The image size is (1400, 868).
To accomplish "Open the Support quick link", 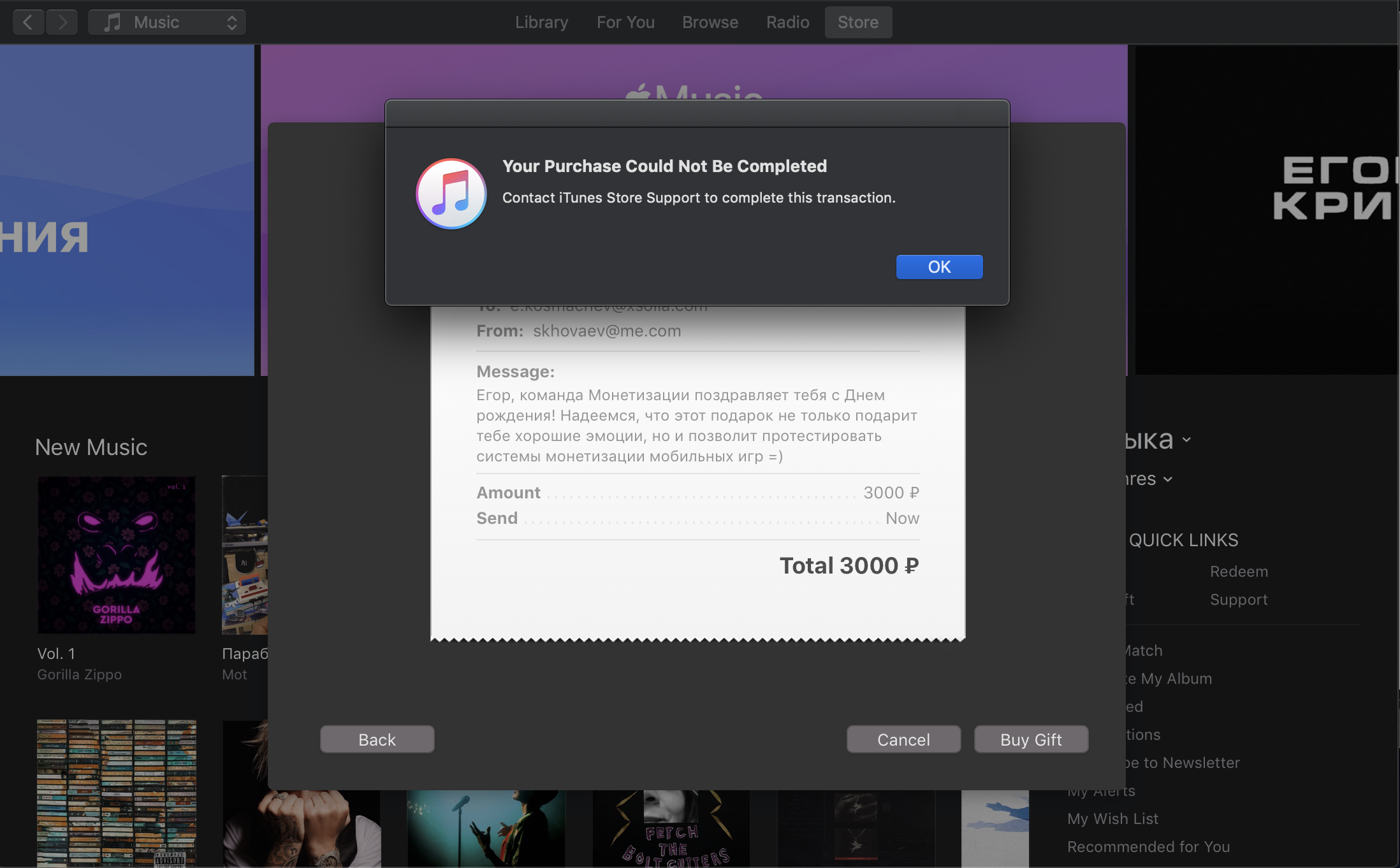I will (x=1238, y=600).
